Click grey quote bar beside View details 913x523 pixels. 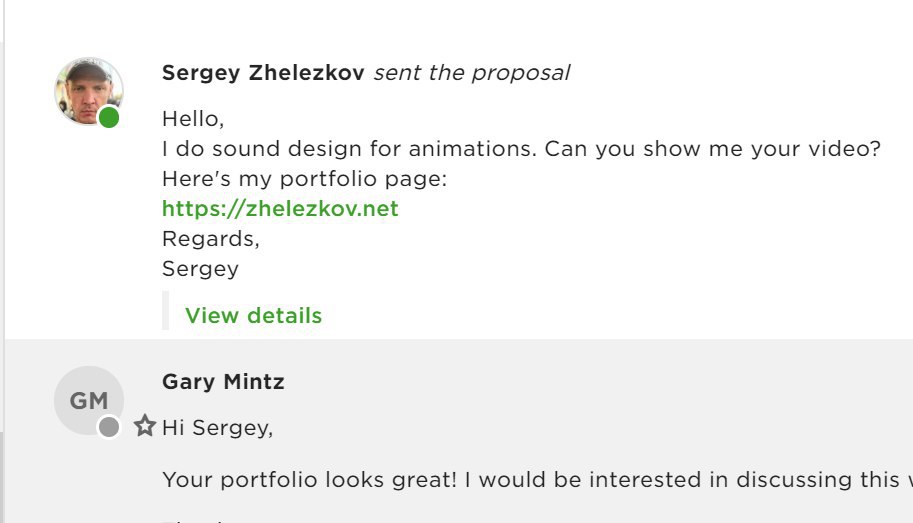(x=165, y=310)
